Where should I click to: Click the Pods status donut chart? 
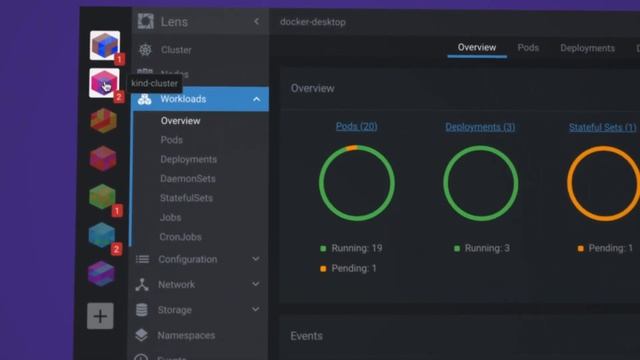(357, 183)
